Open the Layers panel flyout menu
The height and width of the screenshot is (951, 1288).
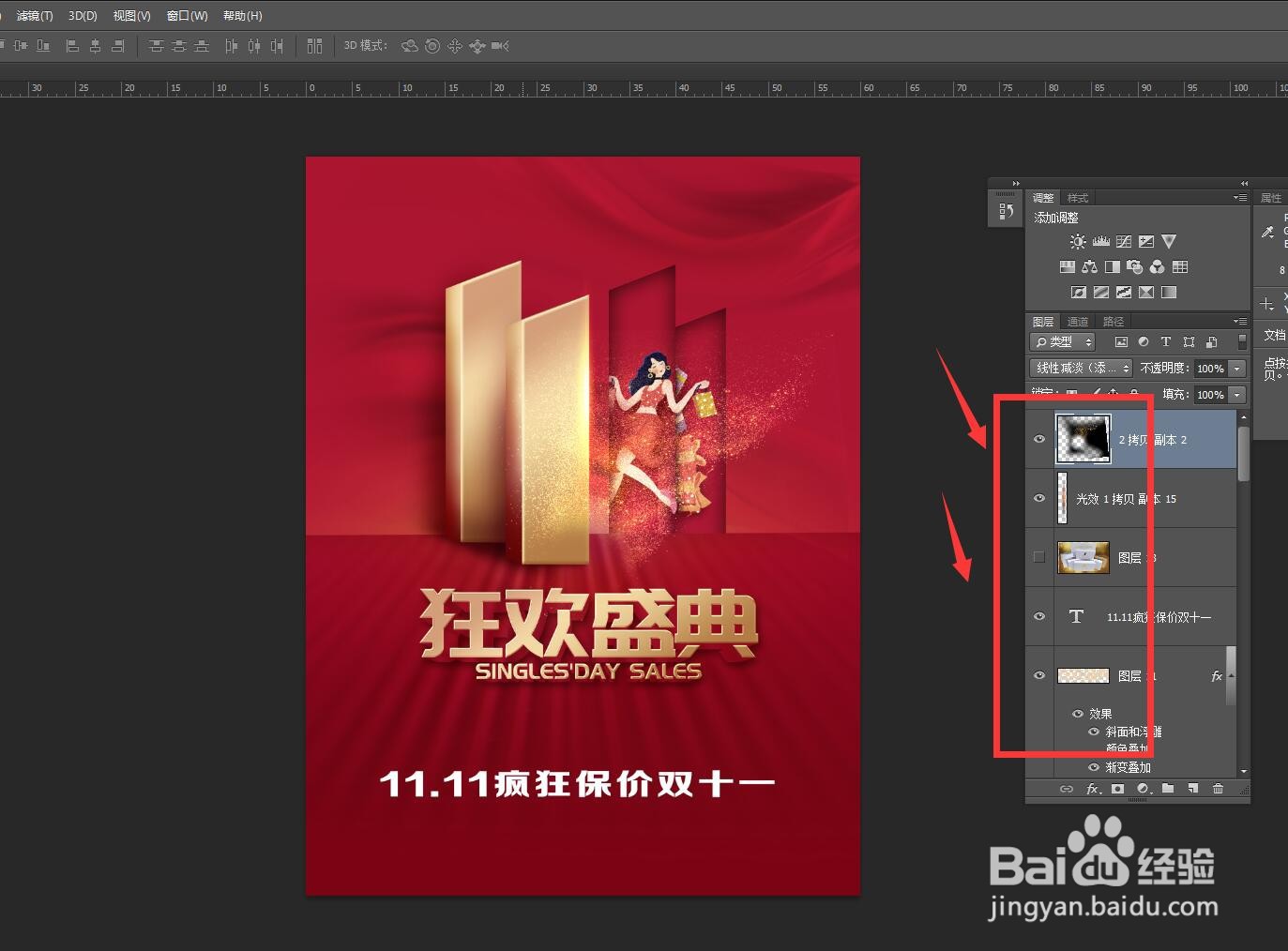[x=1240, y=322]
